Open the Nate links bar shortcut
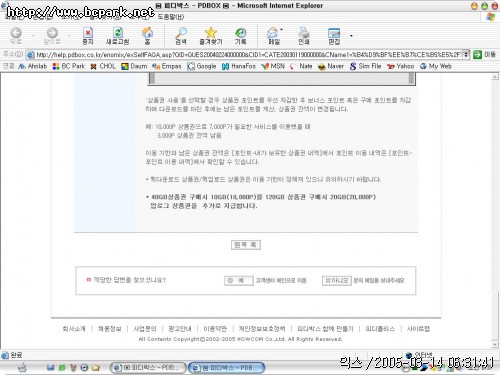The width and height of the screenshot is (500, 375). point(301,66)
